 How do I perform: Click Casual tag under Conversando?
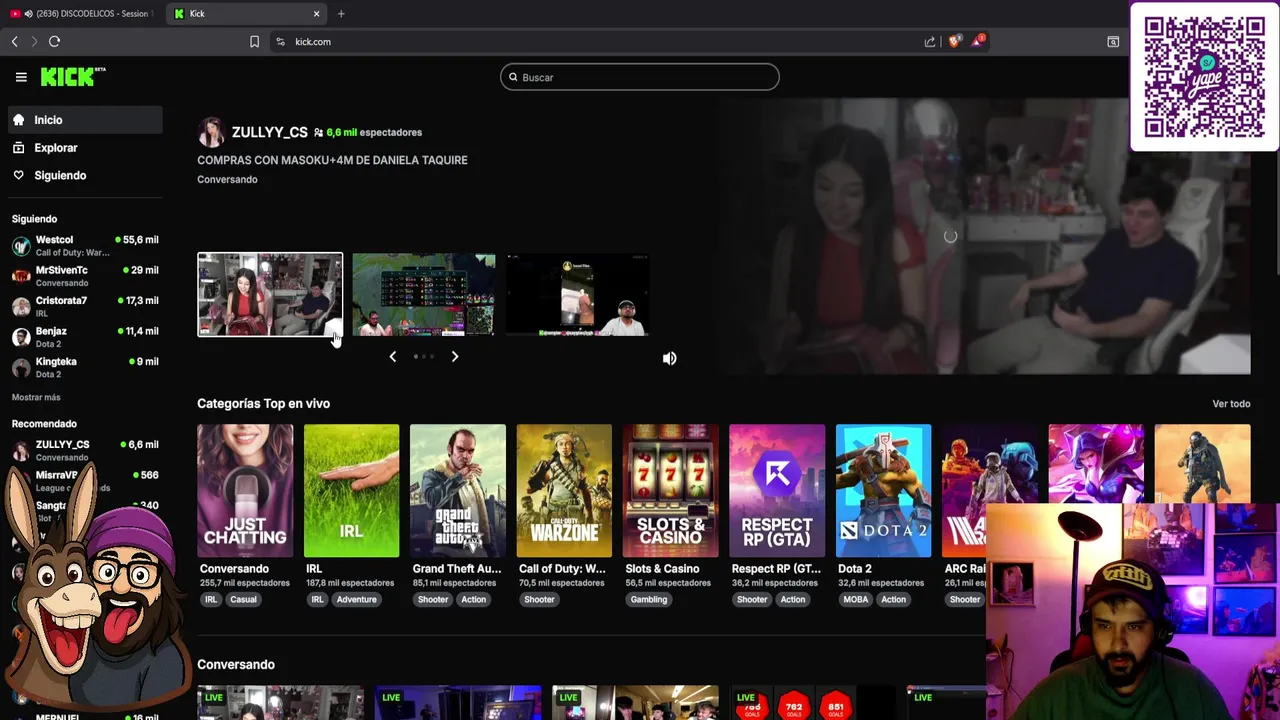[x=243, y=600]
